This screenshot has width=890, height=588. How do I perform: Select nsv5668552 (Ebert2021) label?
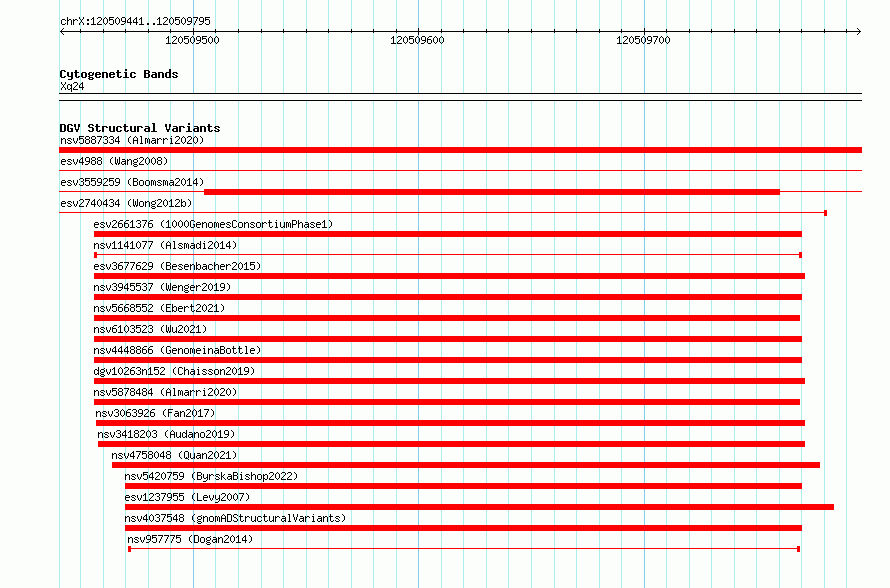point(159,308)
